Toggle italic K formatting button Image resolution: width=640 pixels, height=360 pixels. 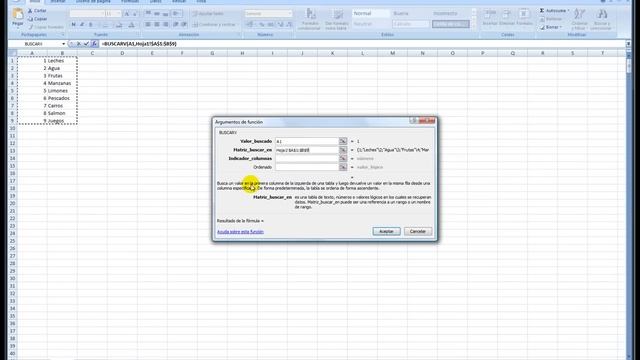pyautogui.click(x=82, y=25)
